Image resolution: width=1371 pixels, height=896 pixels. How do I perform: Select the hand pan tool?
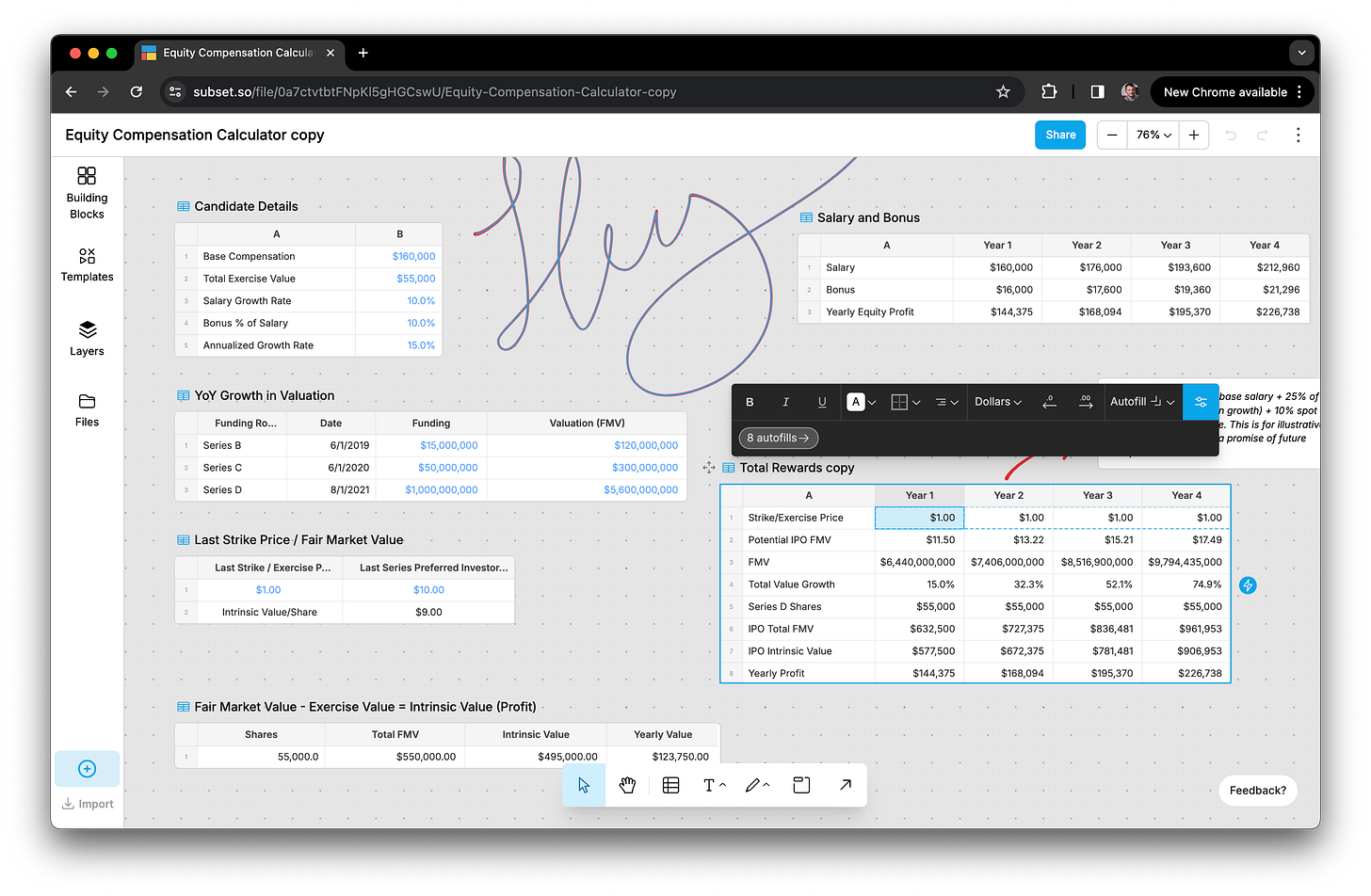(x=627, y=785)
